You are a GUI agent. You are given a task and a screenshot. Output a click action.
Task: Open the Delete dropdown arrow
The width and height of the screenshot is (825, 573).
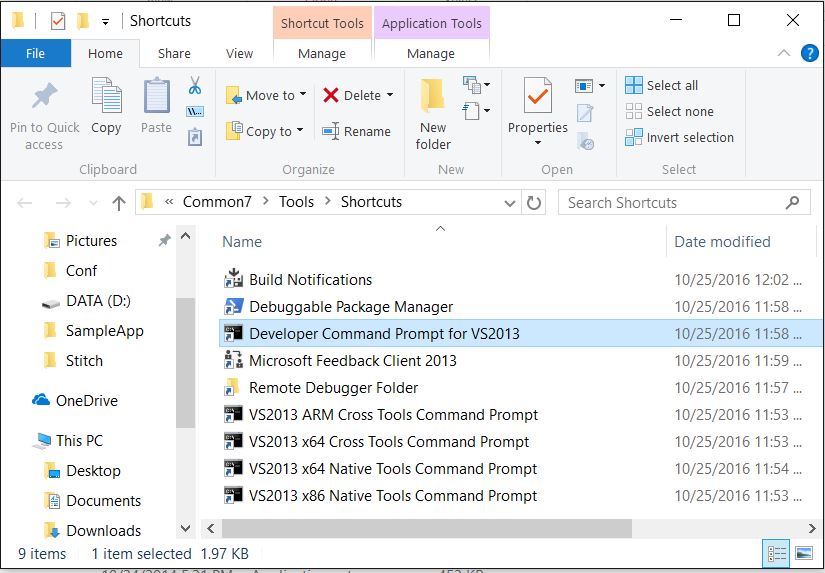point(389,95)
